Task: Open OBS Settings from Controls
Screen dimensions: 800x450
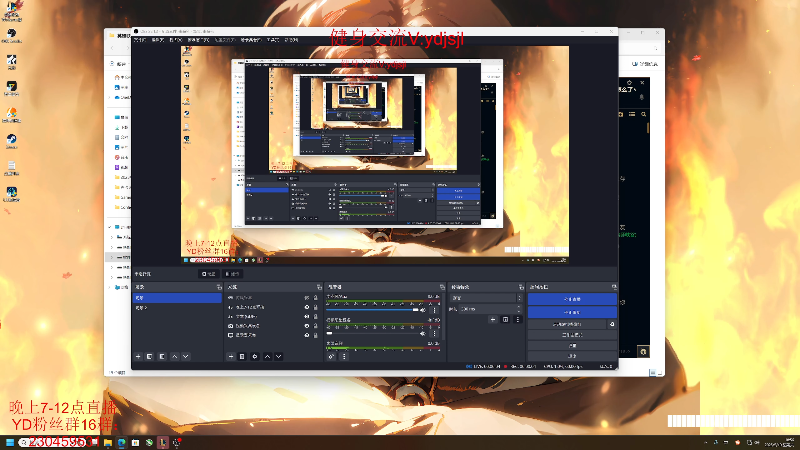Action: tap(572, 345)
